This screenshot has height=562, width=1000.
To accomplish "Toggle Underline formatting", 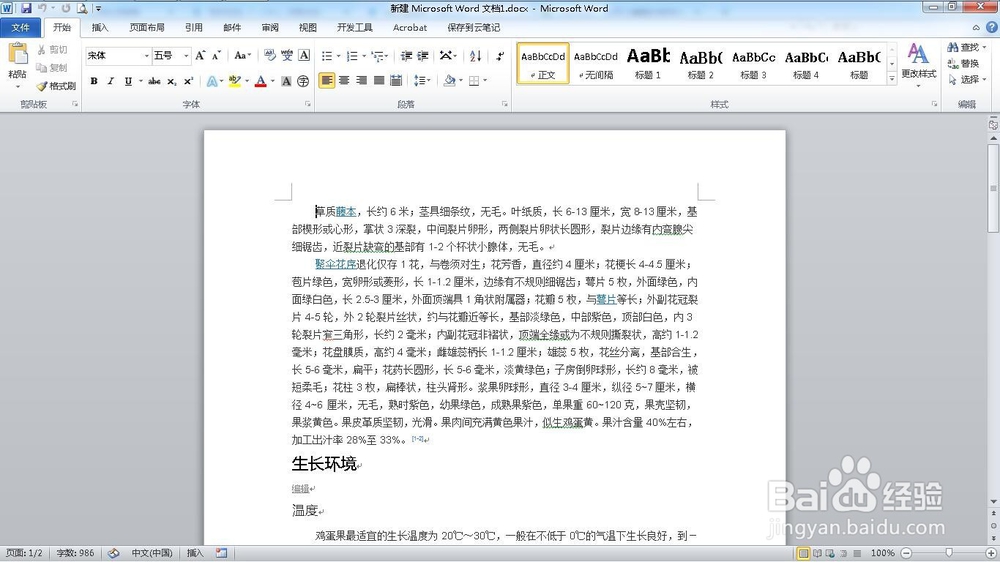I will coord(128,81).
